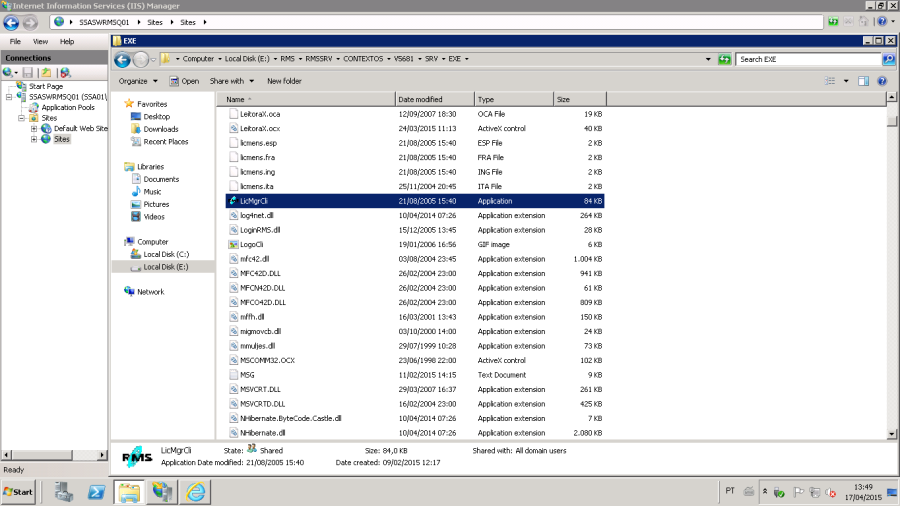Collapse the Sites tree node in Connections
900x506 pixels.
[x=21, y=118]
